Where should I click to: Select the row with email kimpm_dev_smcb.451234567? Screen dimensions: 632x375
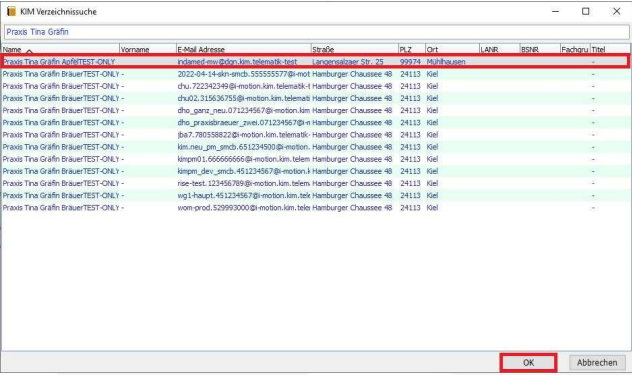[x=316, y=171]
